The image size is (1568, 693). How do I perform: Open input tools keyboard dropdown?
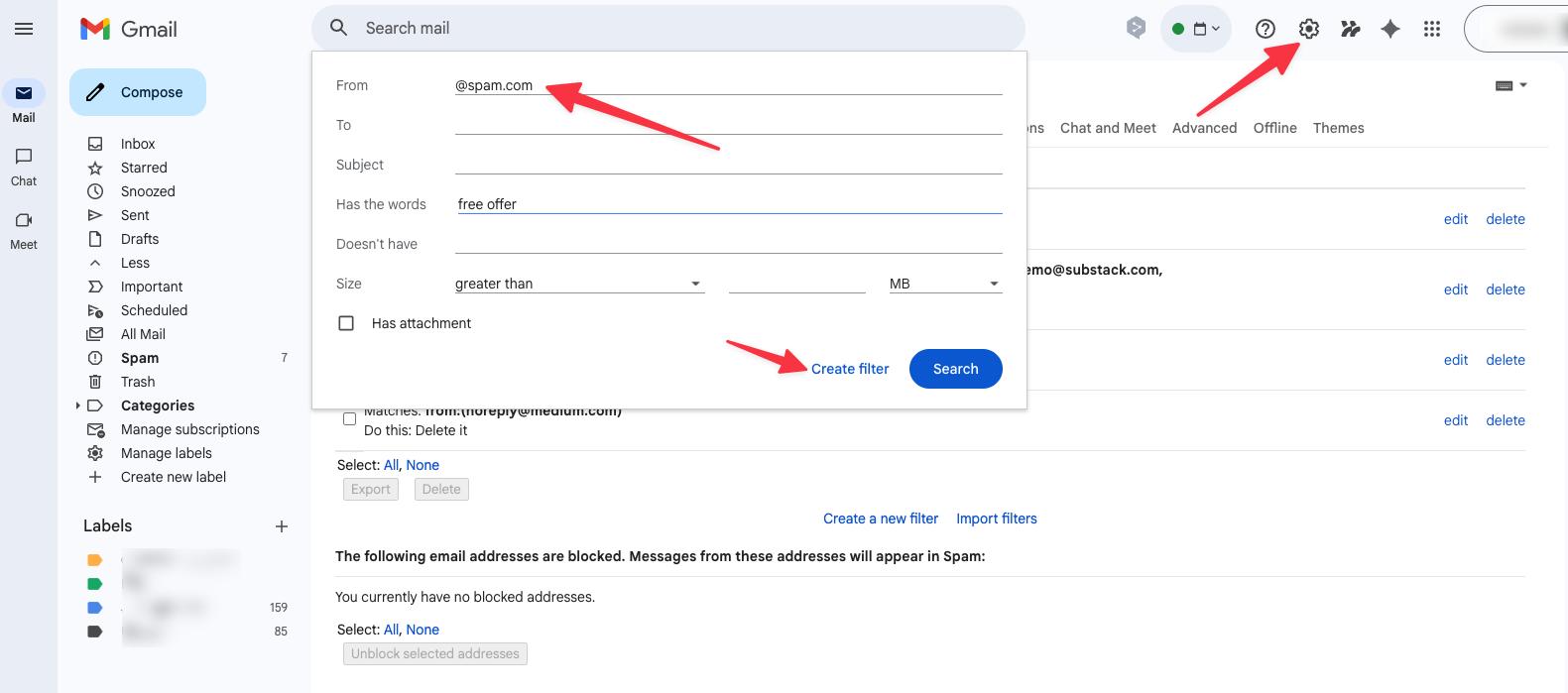[x=1511, y=85]
